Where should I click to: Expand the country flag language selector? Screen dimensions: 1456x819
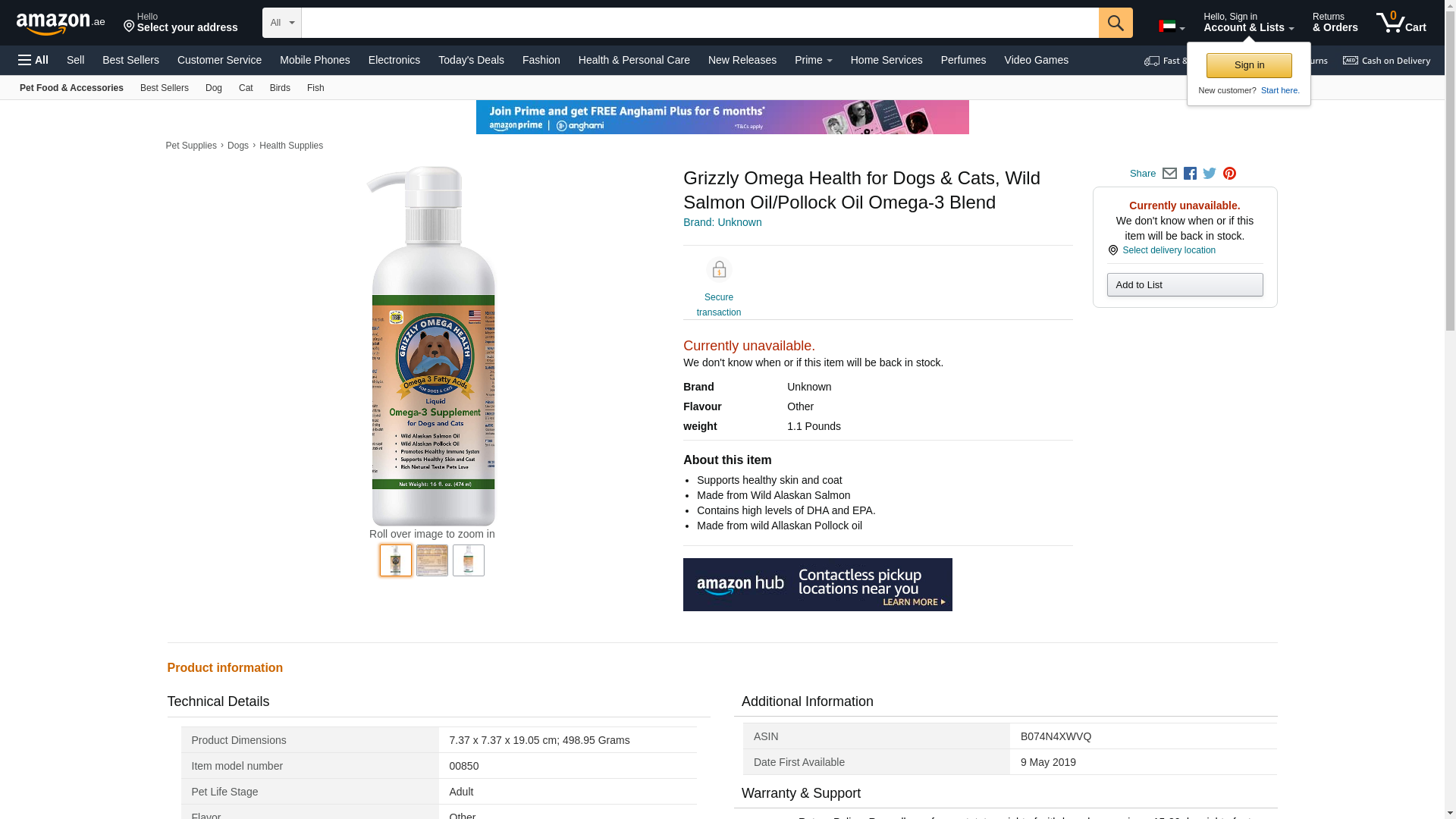[1172, 27]
